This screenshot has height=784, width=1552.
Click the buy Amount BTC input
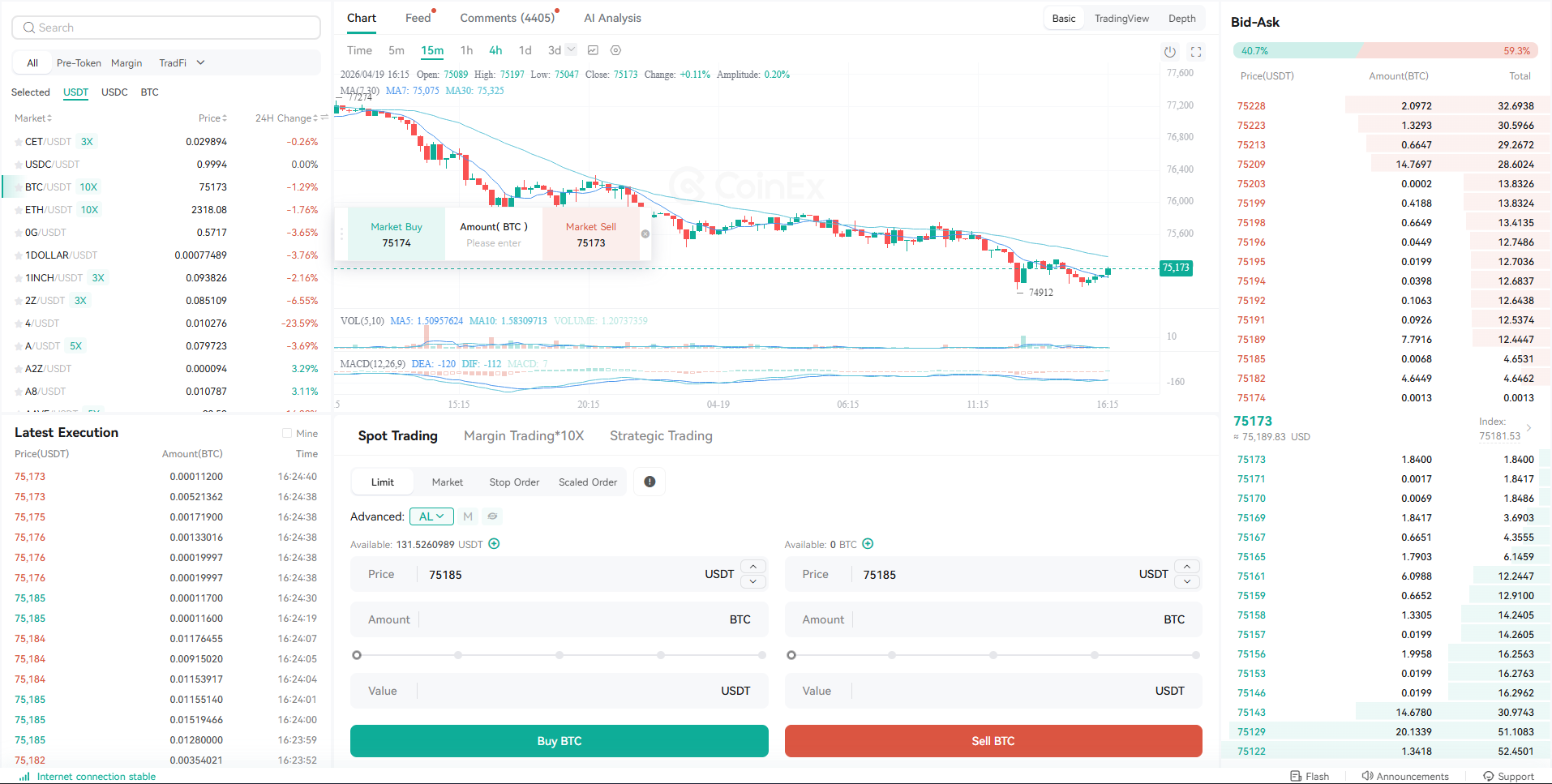559,619
